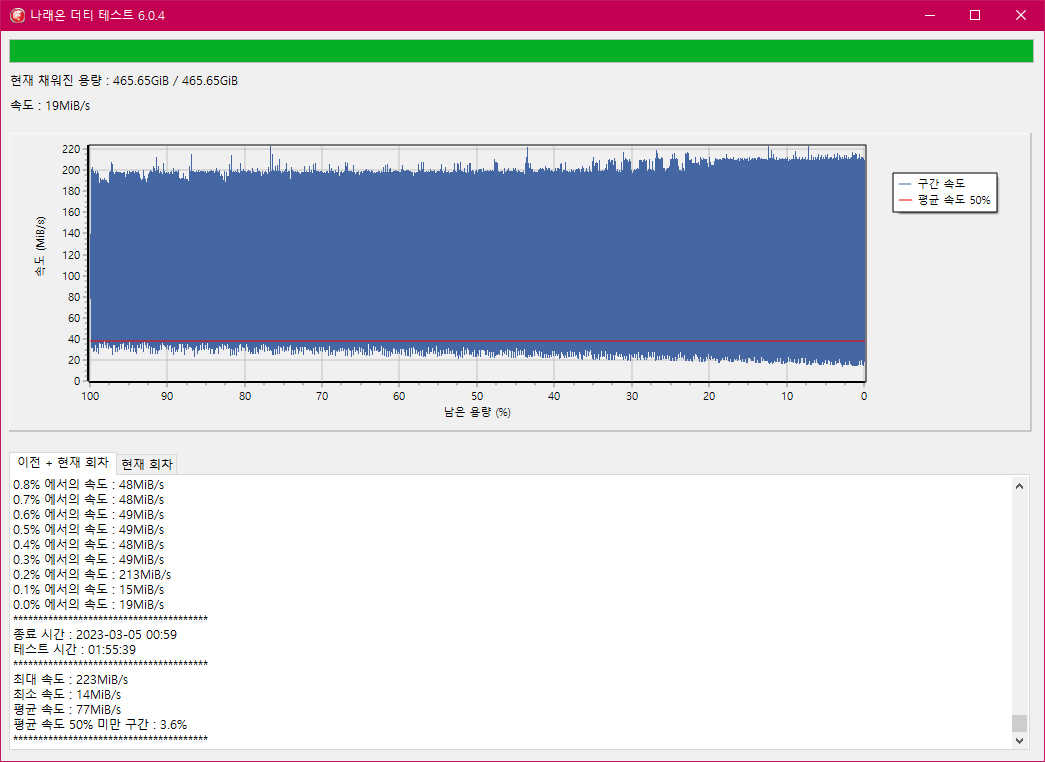Click the 속도 : 19MiB/s label

[x=50, y=105]
